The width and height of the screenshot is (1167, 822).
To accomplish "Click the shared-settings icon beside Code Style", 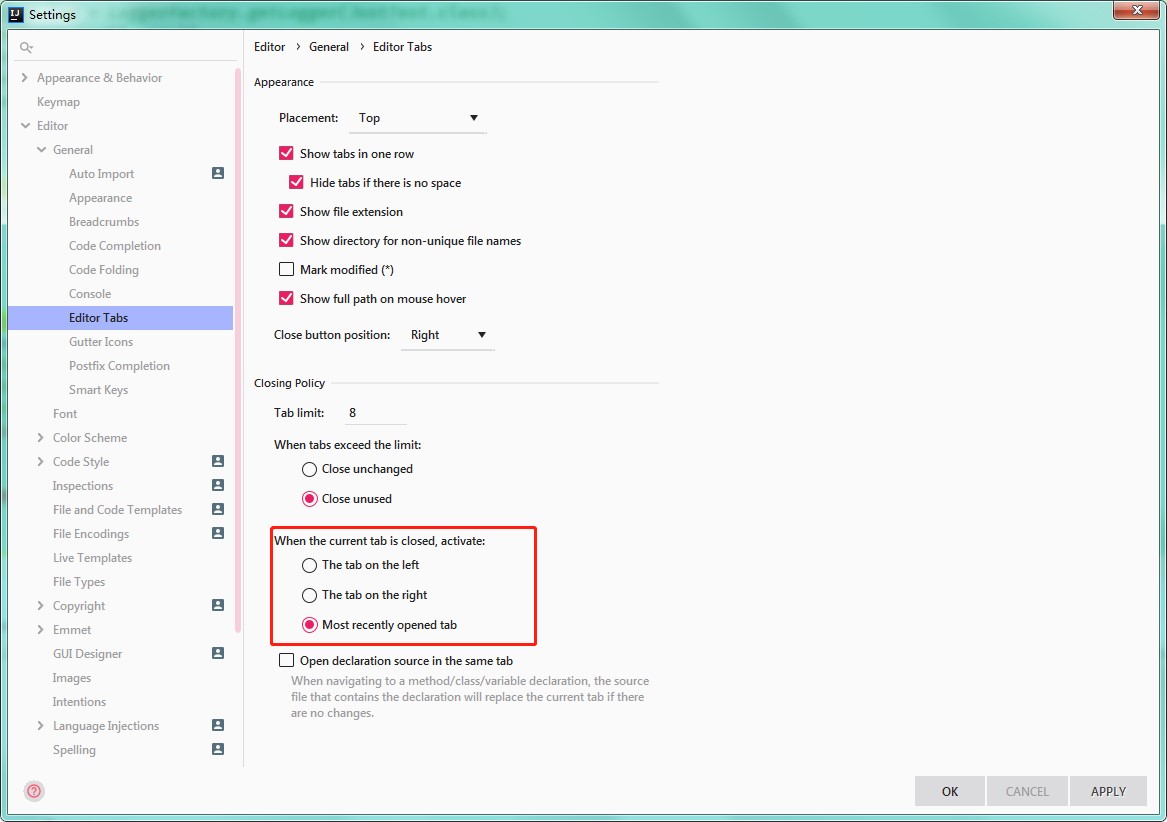I will click(x=217, y=461).
